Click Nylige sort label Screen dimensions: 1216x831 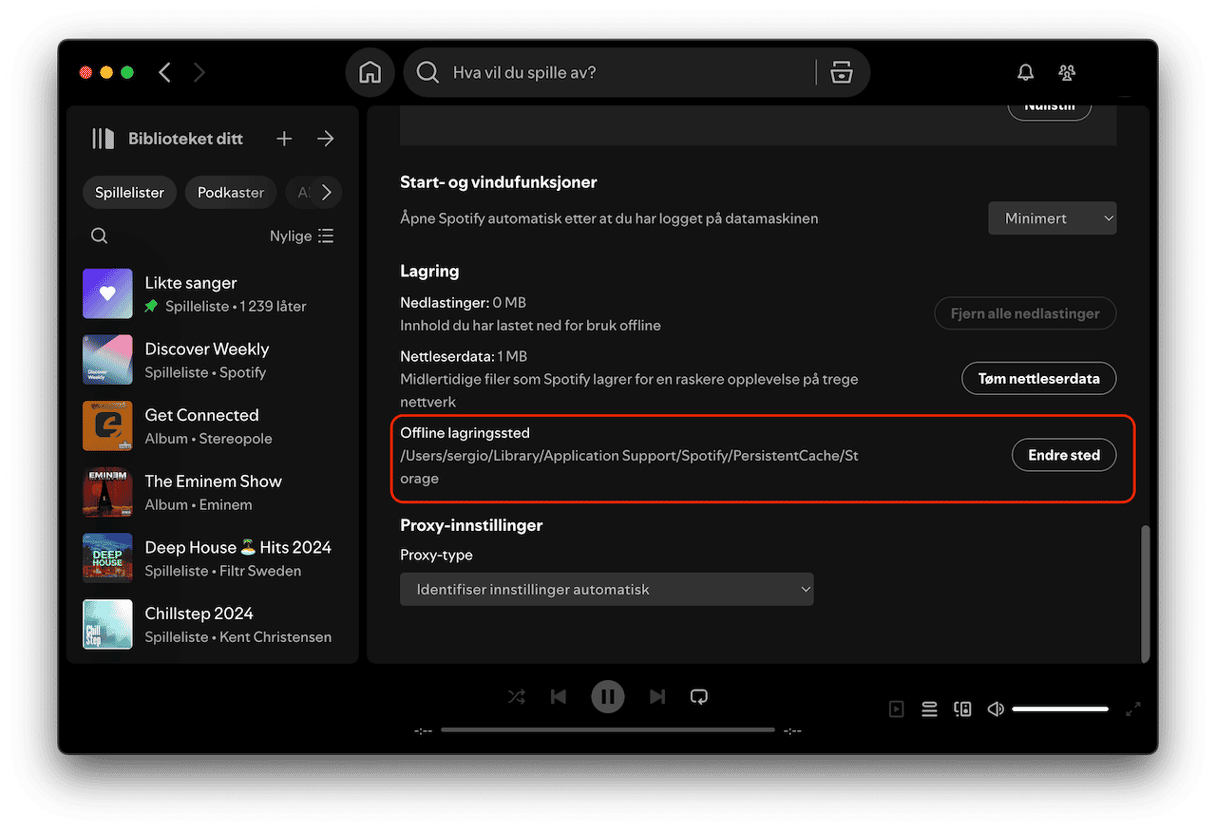pyautogui.click(x=291, y=236)
